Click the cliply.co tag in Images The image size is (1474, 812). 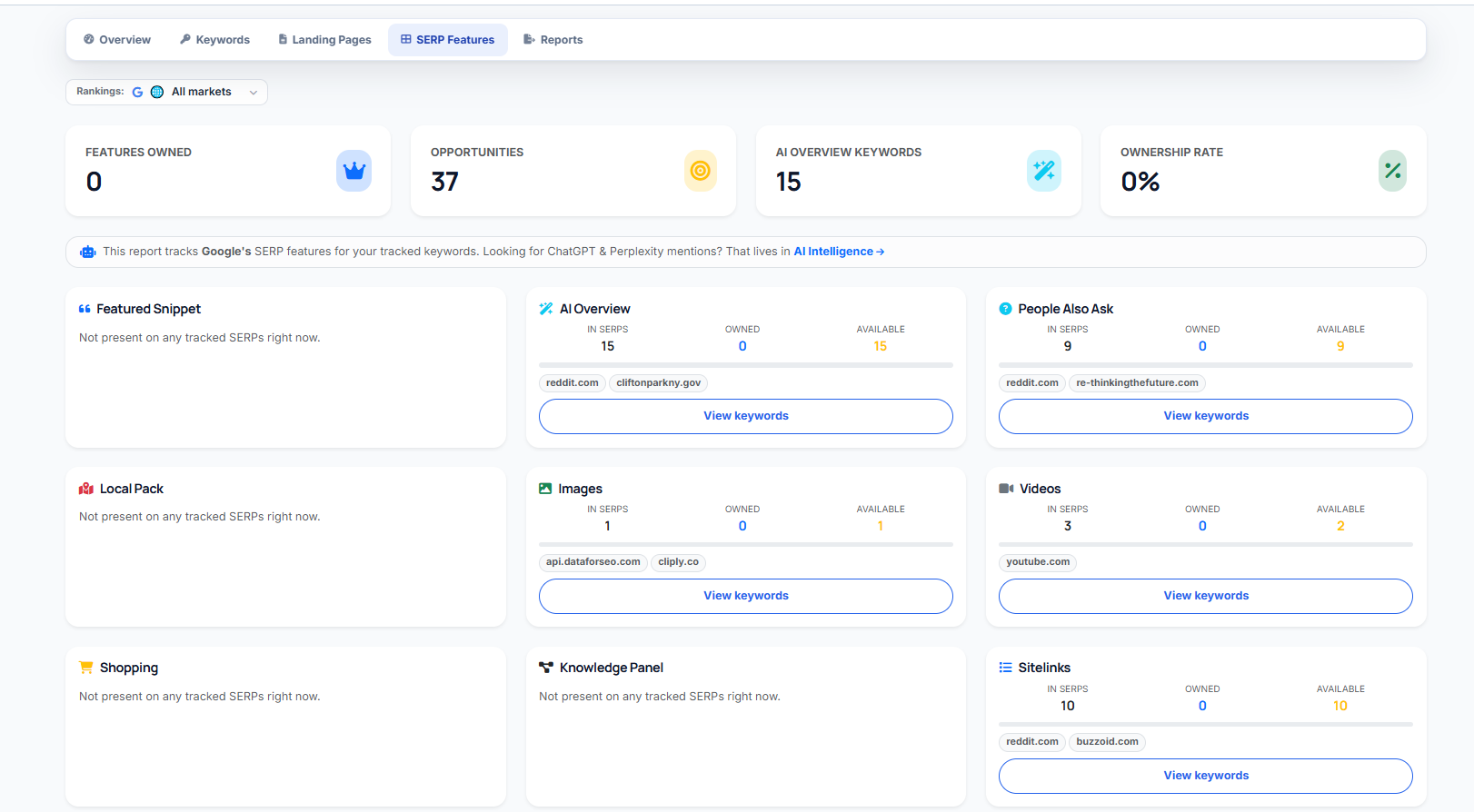[x=679, y=562]
